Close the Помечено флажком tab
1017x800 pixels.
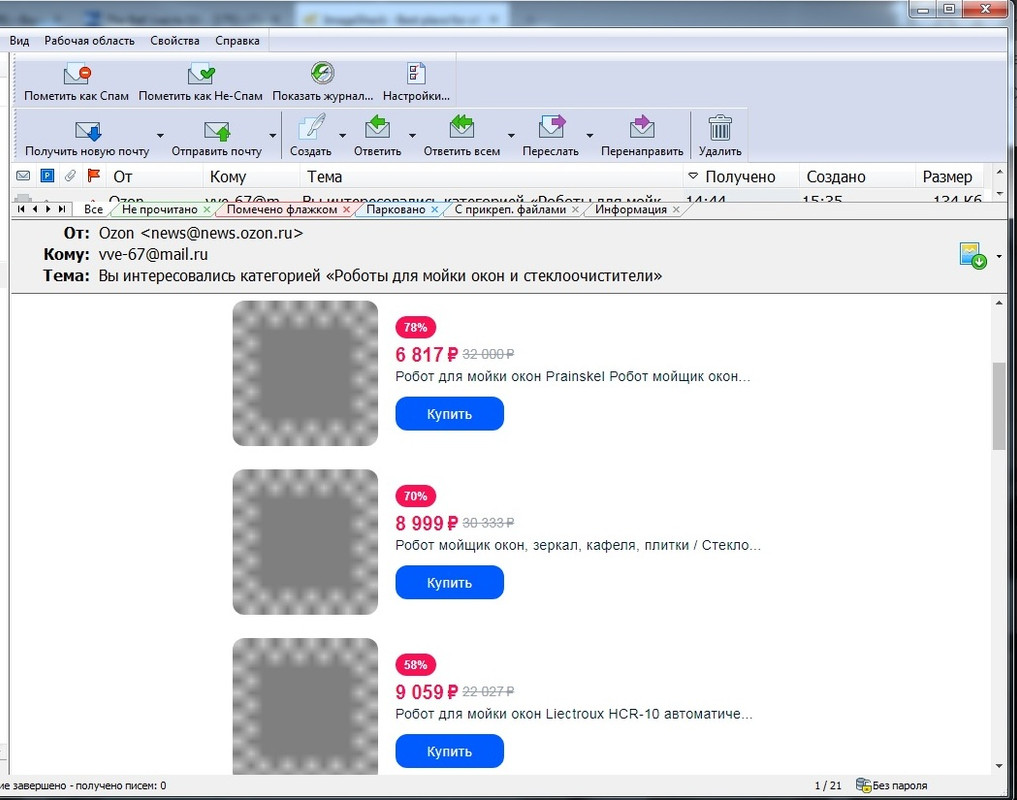click(x=346, y=210)
